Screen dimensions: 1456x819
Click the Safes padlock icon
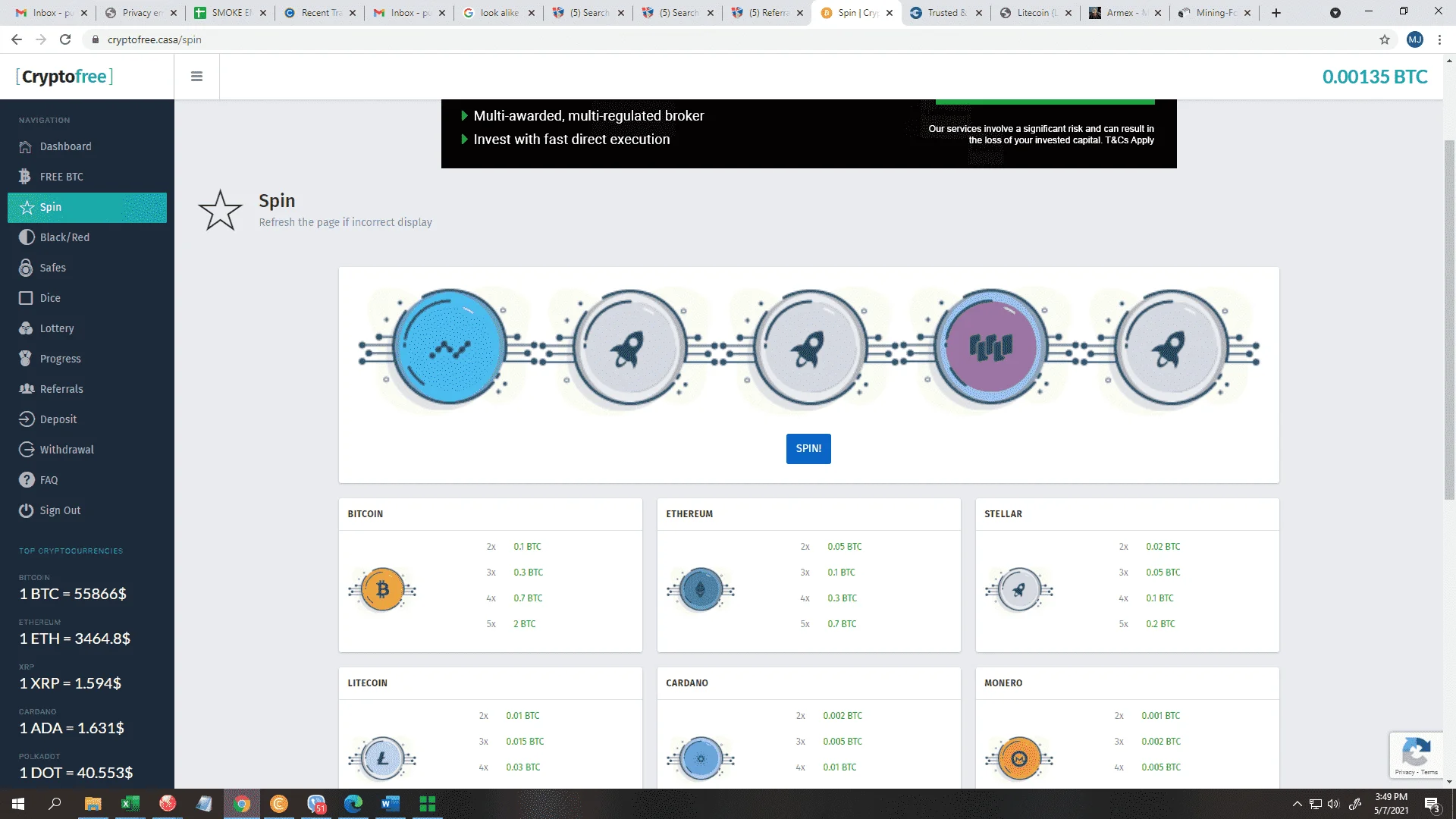26,268
